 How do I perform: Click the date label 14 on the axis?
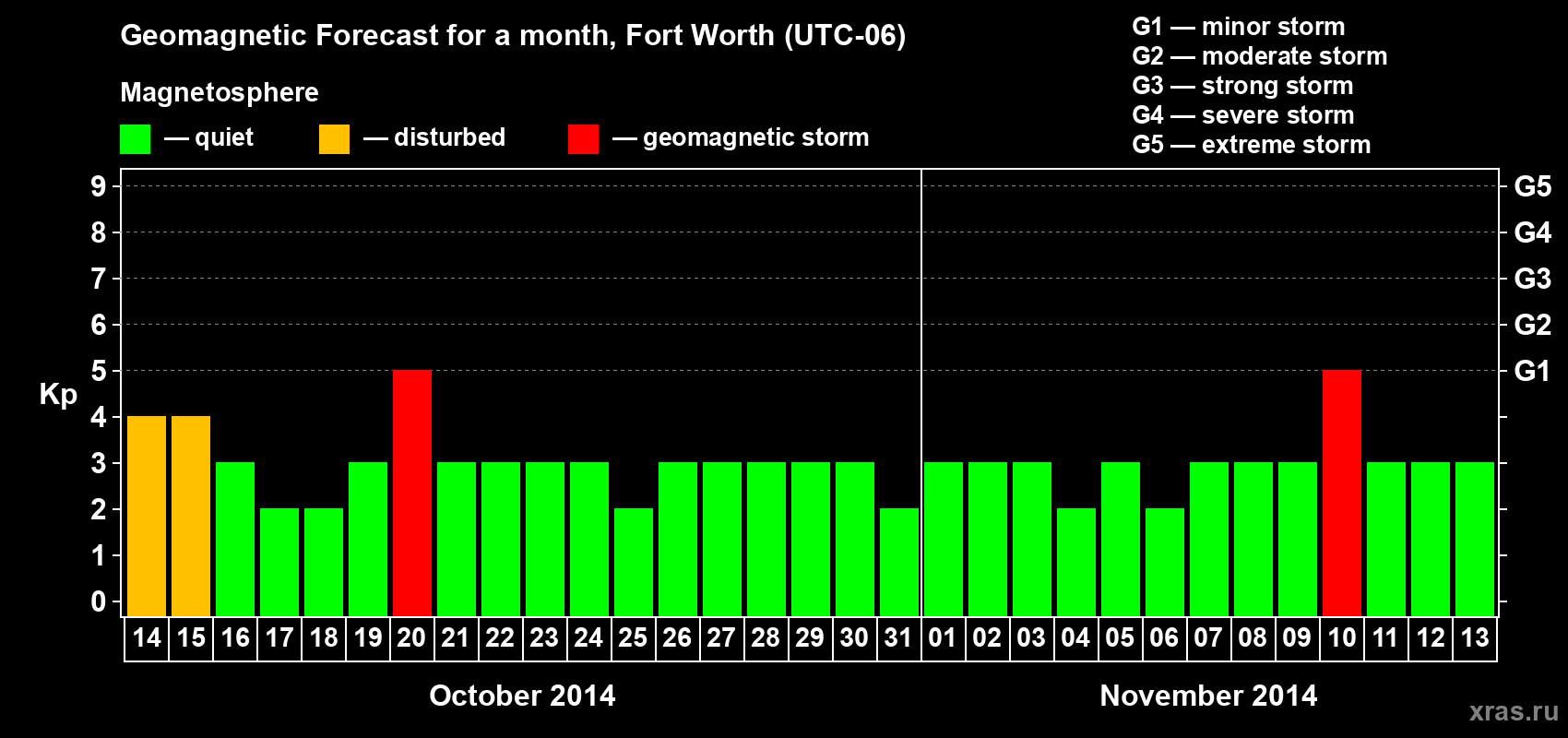[x=147, y=637]
